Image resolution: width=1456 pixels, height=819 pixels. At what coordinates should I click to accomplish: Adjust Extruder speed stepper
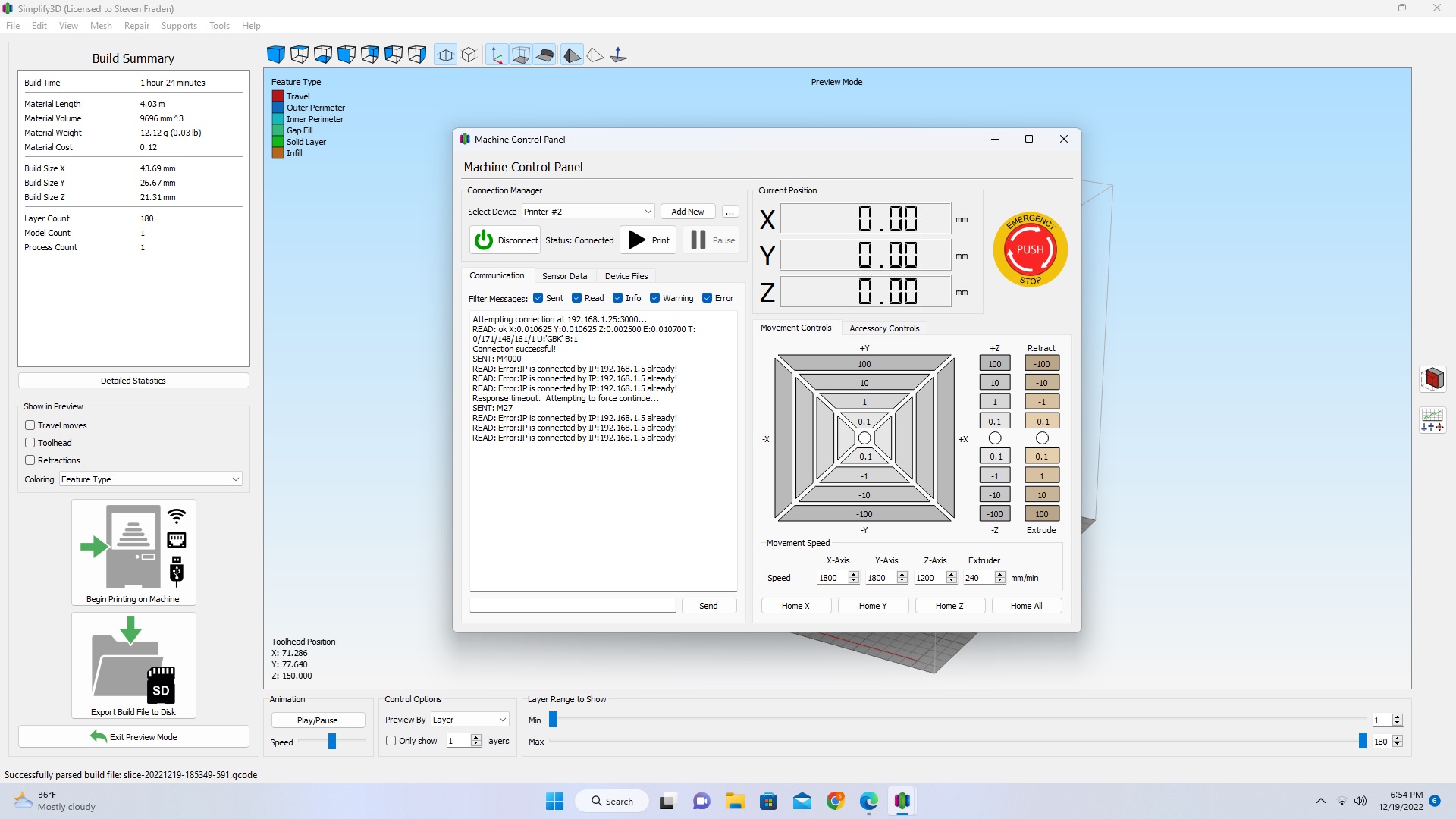1000,578
